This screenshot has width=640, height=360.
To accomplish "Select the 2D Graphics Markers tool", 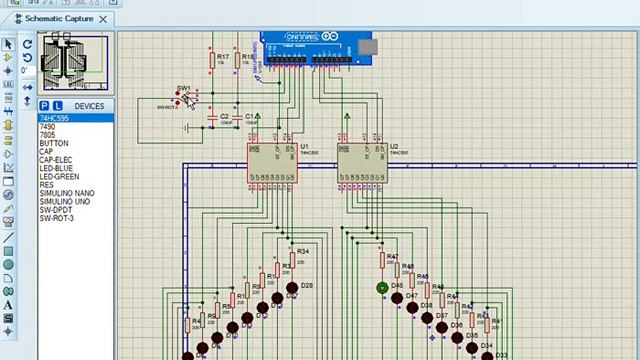I will click(x=8, y=331).
